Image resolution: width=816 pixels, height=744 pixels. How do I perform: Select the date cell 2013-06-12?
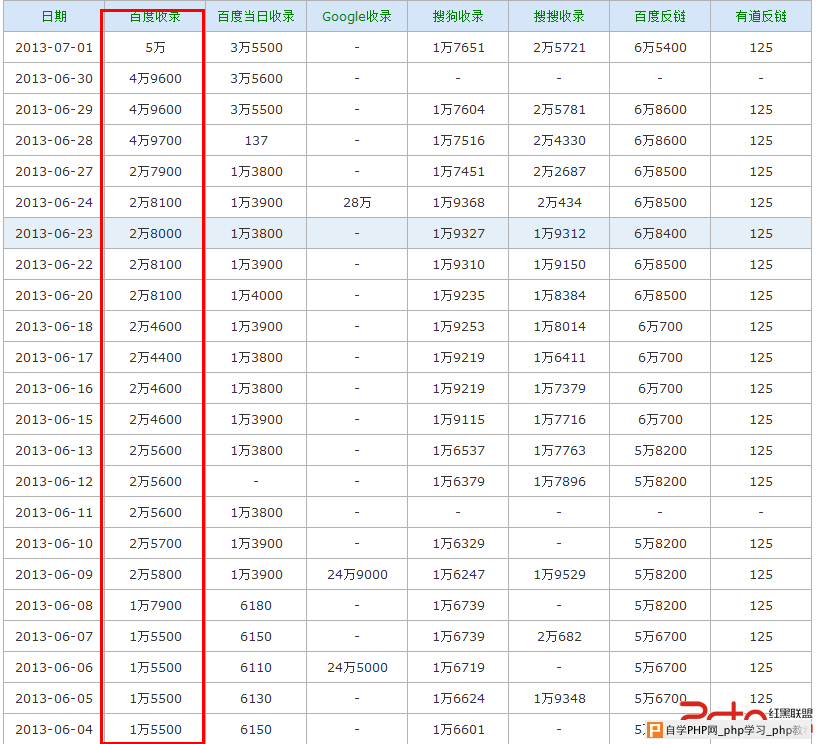(54, 481)
